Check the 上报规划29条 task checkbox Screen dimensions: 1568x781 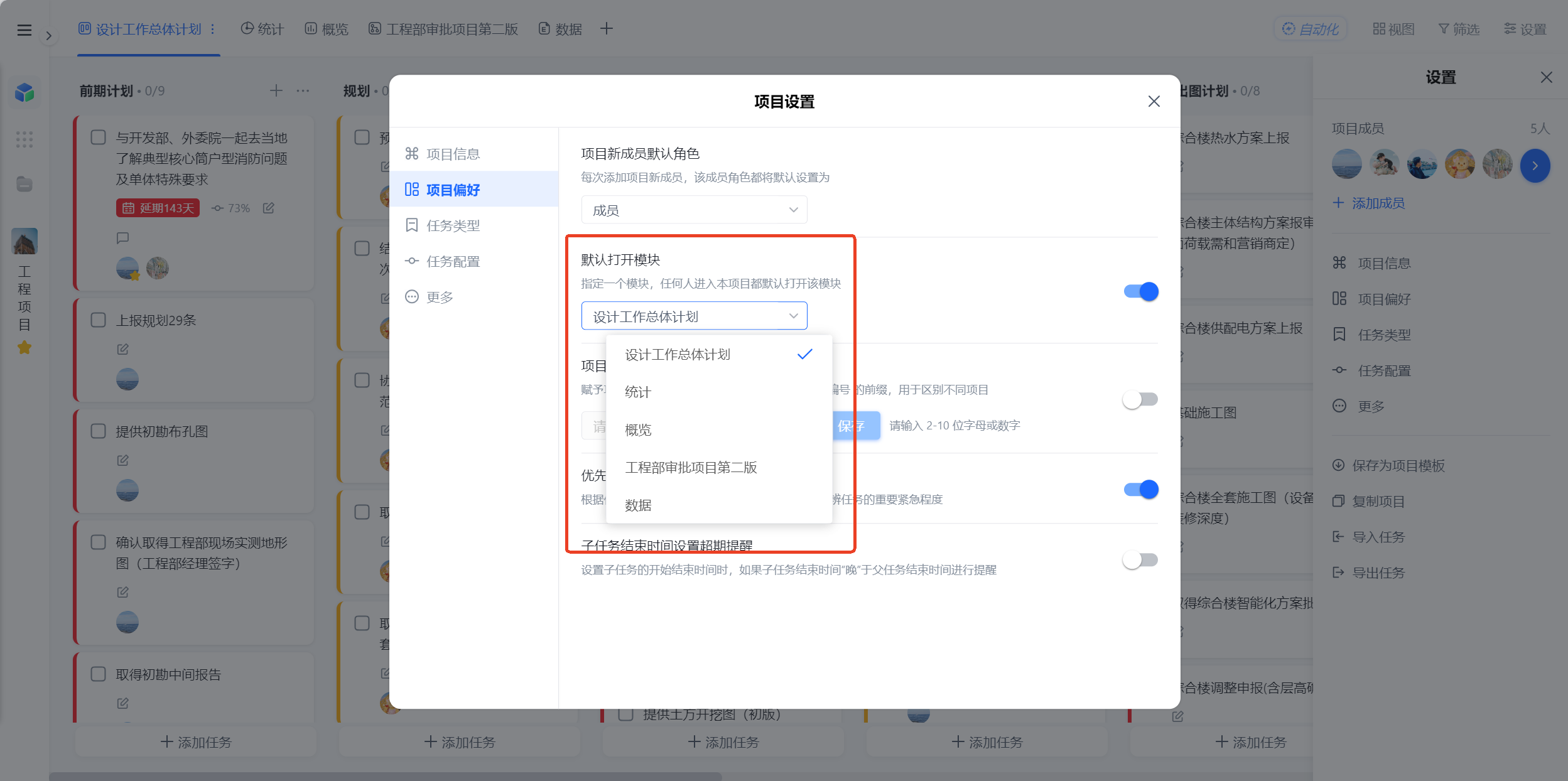click(x=99, y=320)
